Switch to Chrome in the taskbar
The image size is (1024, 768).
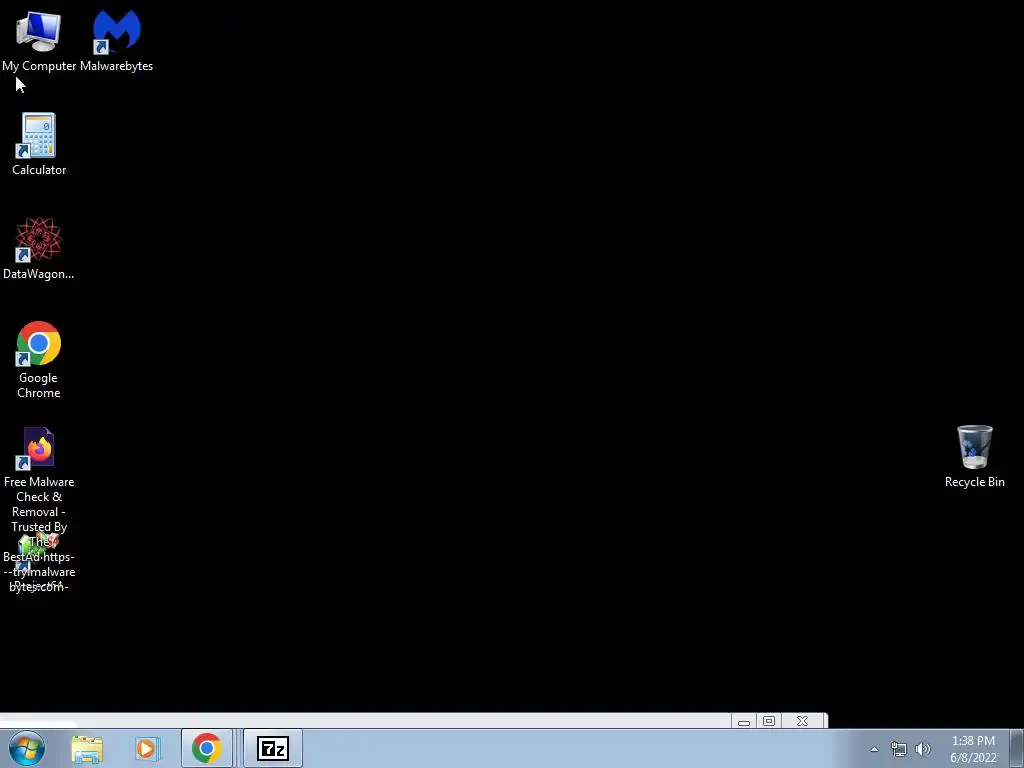click(x=207, y=748)
